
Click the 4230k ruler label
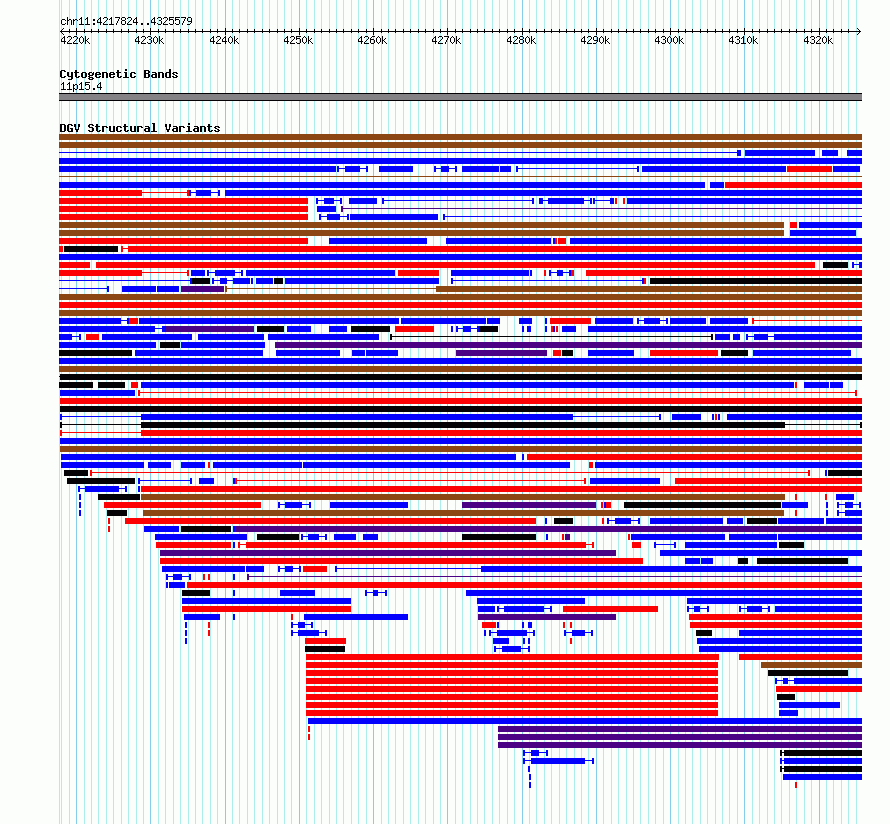click(149, 40)
